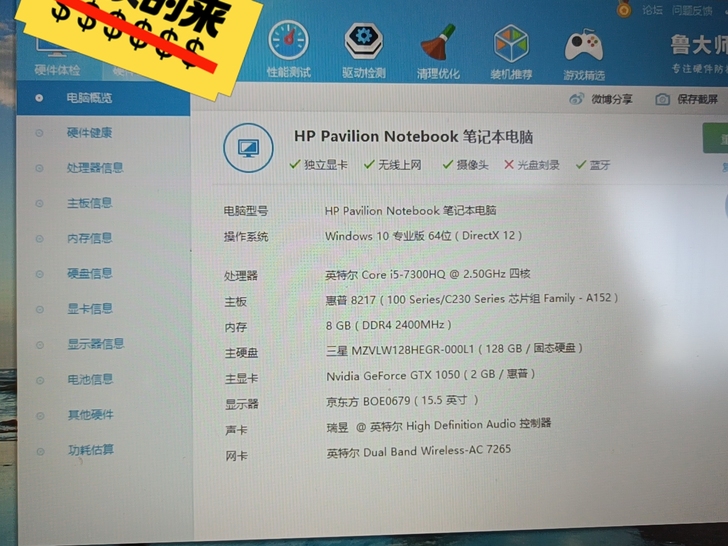The height and width of the screenshot is (546, 728).
Task: Click the 鲁大师 logo text
Action: 699,46
